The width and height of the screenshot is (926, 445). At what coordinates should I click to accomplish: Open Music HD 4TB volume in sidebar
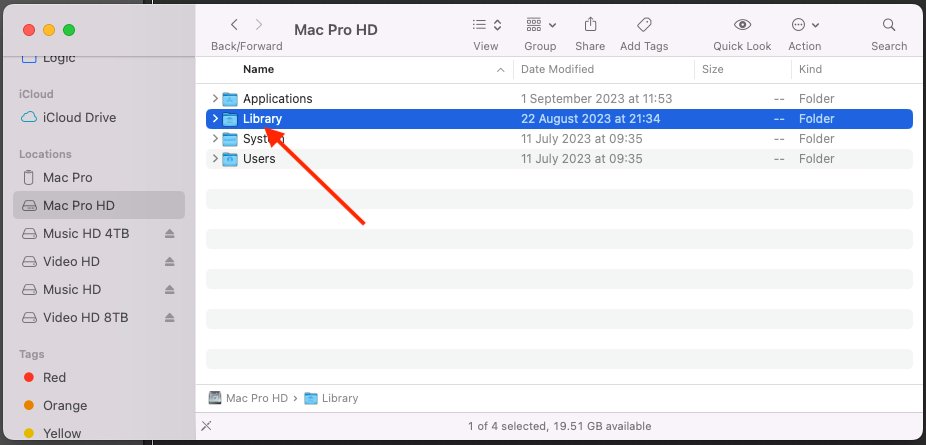coord(86,234)
